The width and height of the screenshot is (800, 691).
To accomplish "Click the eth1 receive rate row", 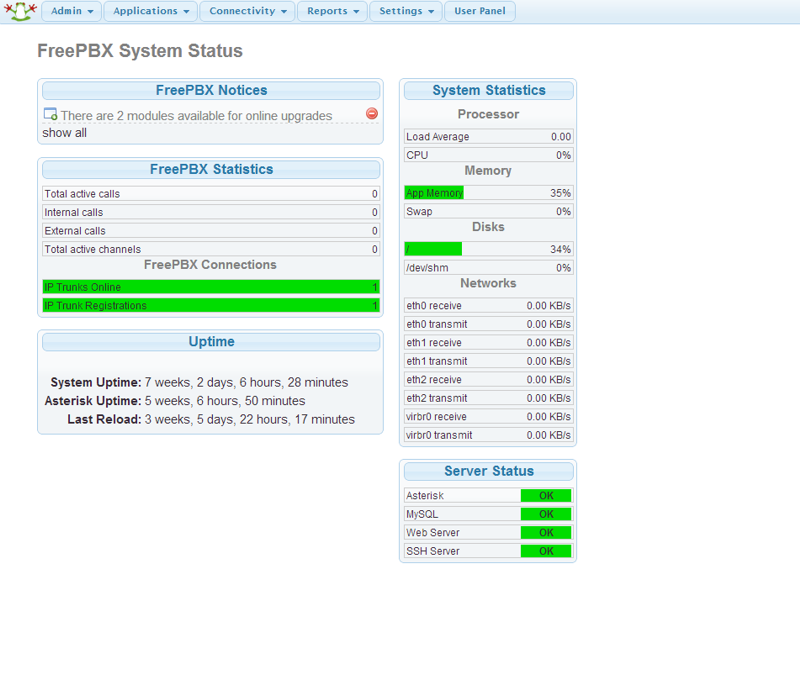I will tap(488, 342).
